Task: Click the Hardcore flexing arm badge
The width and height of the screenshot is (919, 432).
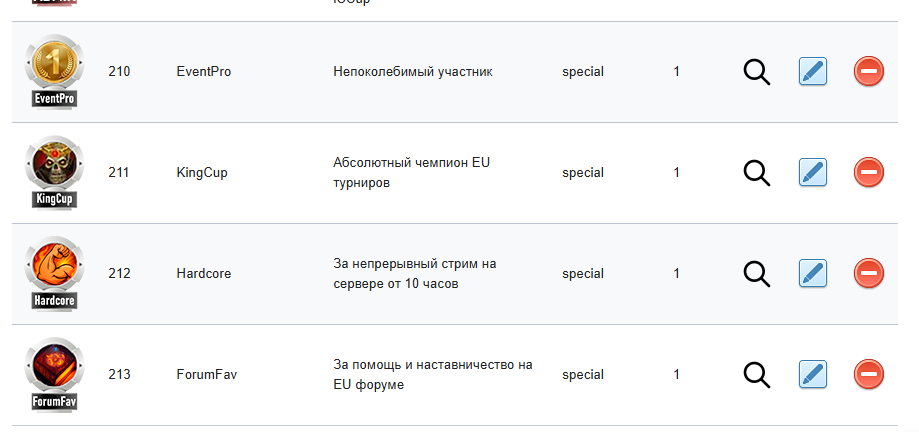Action: (x=55, y=273)
